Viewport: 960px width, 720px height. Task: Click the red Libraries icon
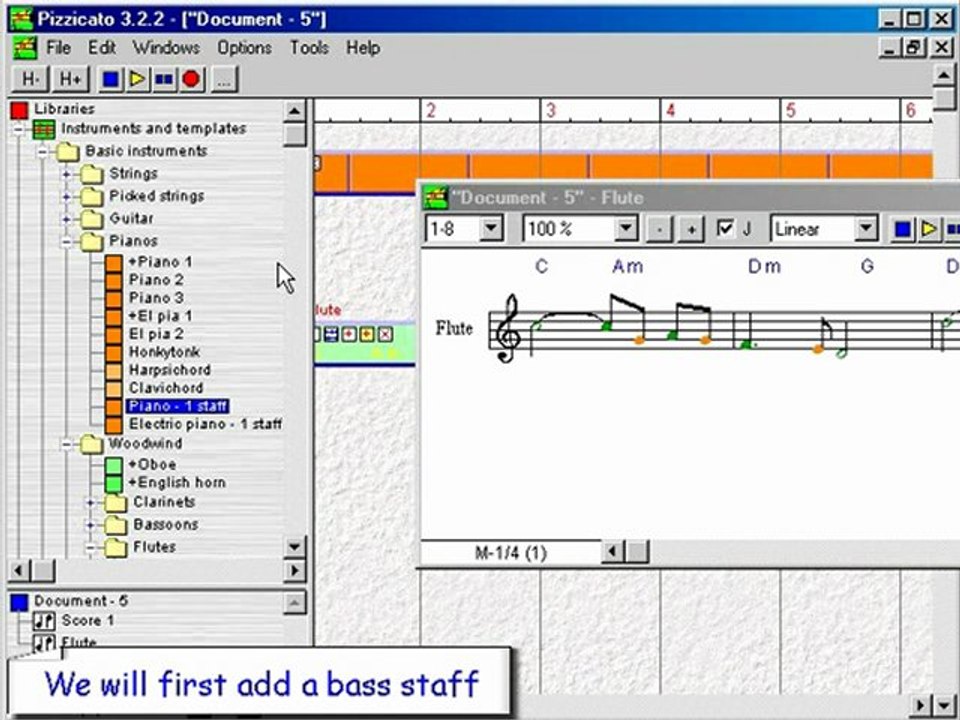coord(20,110)
